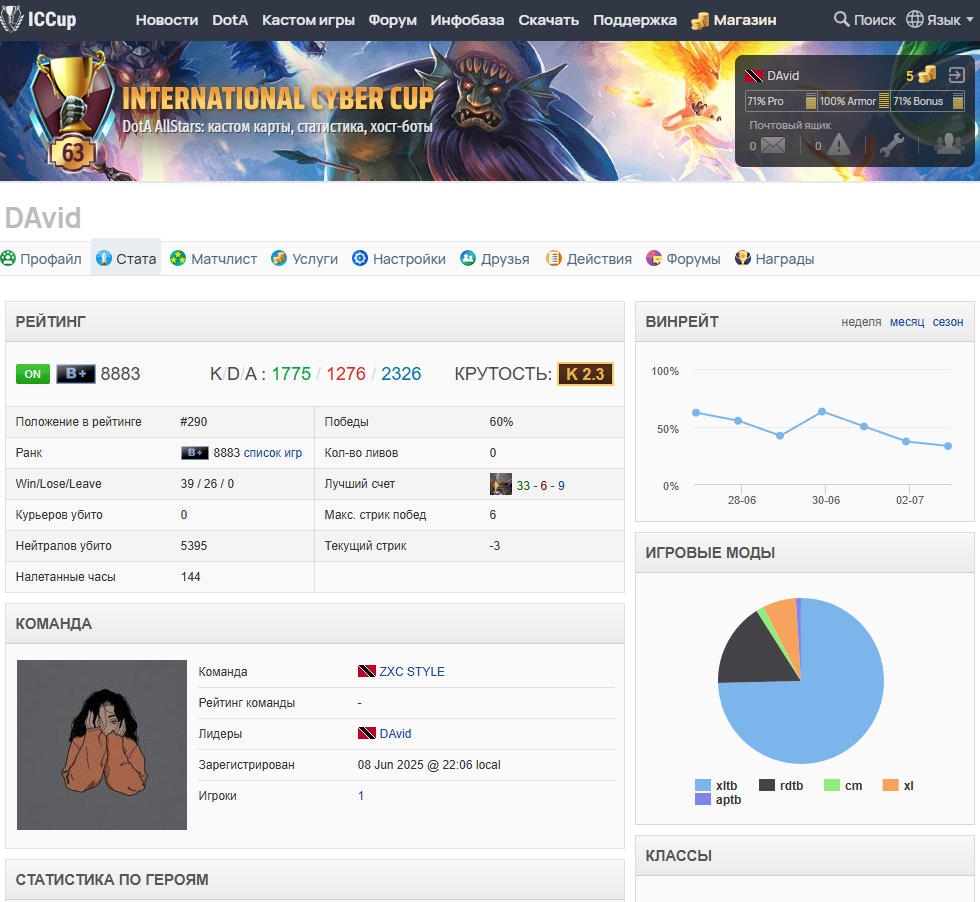Switch to the Матчлист tab
980x902 pixels.
pos(214,259)
